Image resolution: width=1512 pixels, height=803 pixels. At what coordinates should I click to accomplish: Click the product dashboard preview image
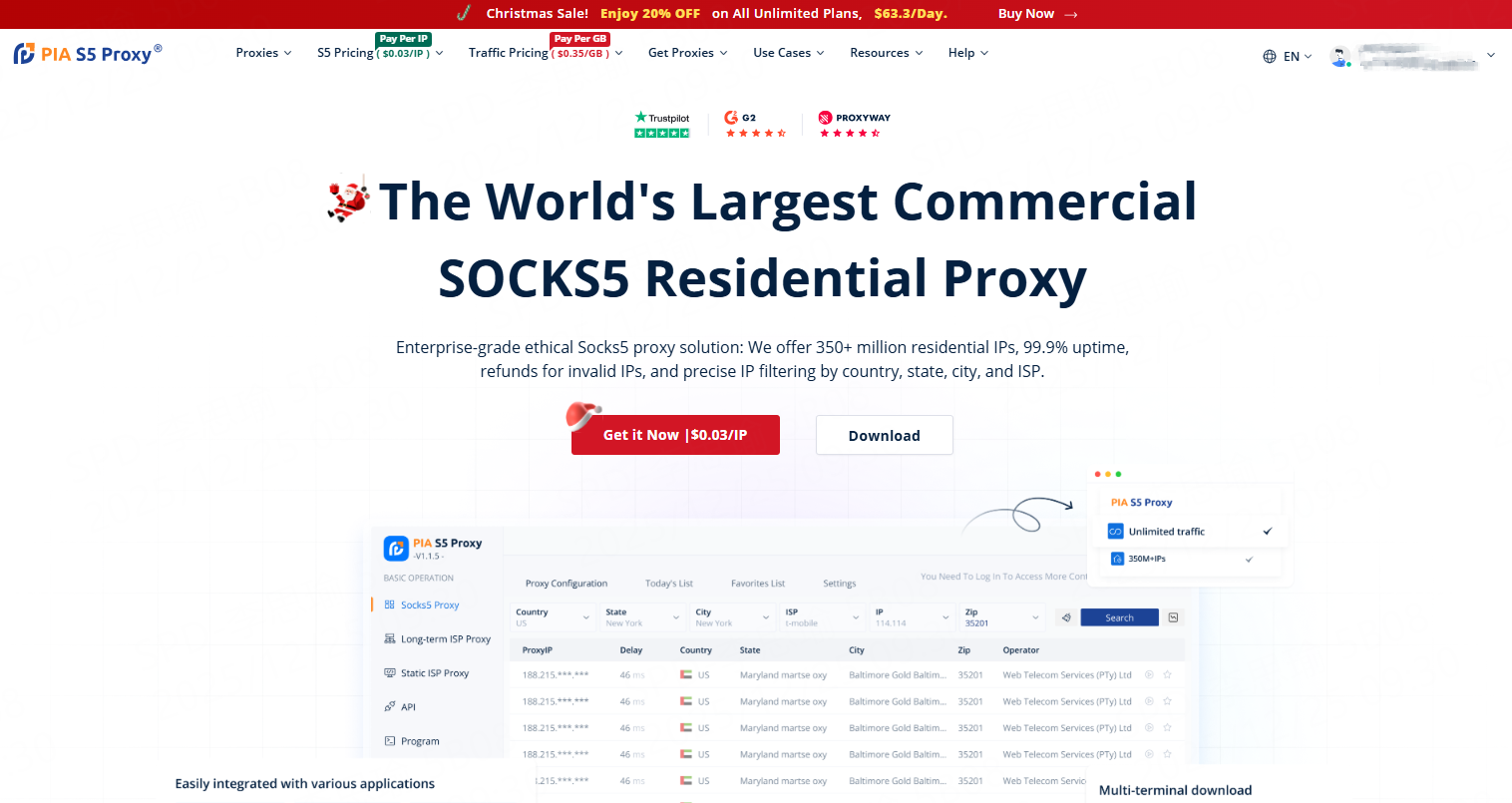pos(778,658)
